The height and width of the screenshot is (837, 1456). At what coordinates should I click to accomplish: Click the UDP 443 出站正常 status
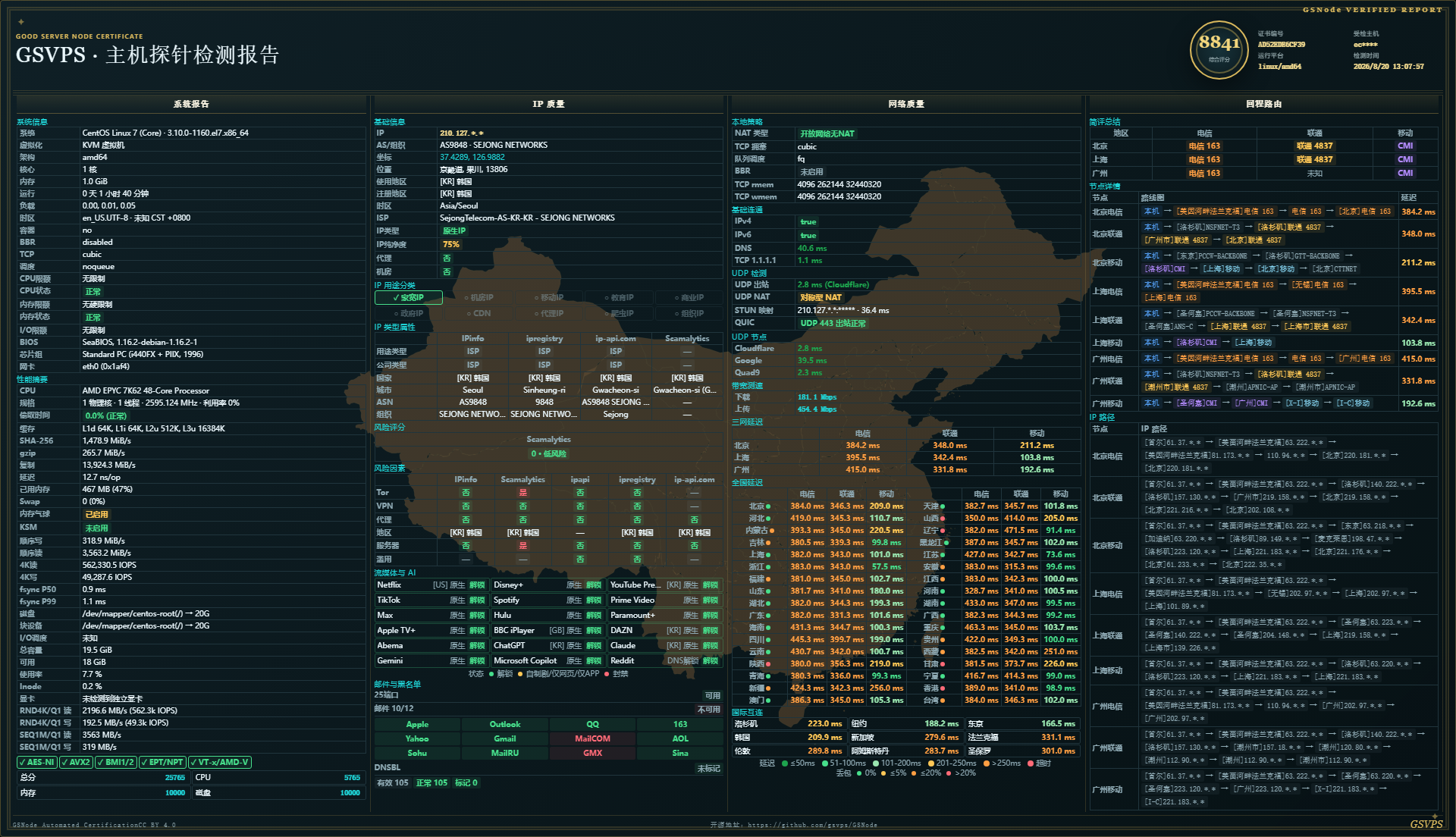(x=833, y=323)
